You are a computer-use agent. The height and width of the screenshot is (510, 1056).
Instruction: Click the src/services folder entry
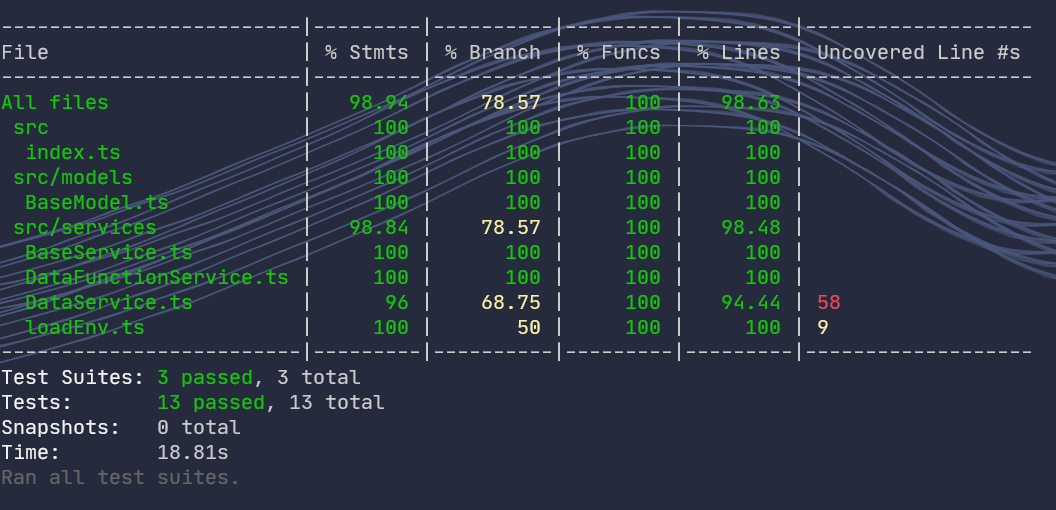85,227
